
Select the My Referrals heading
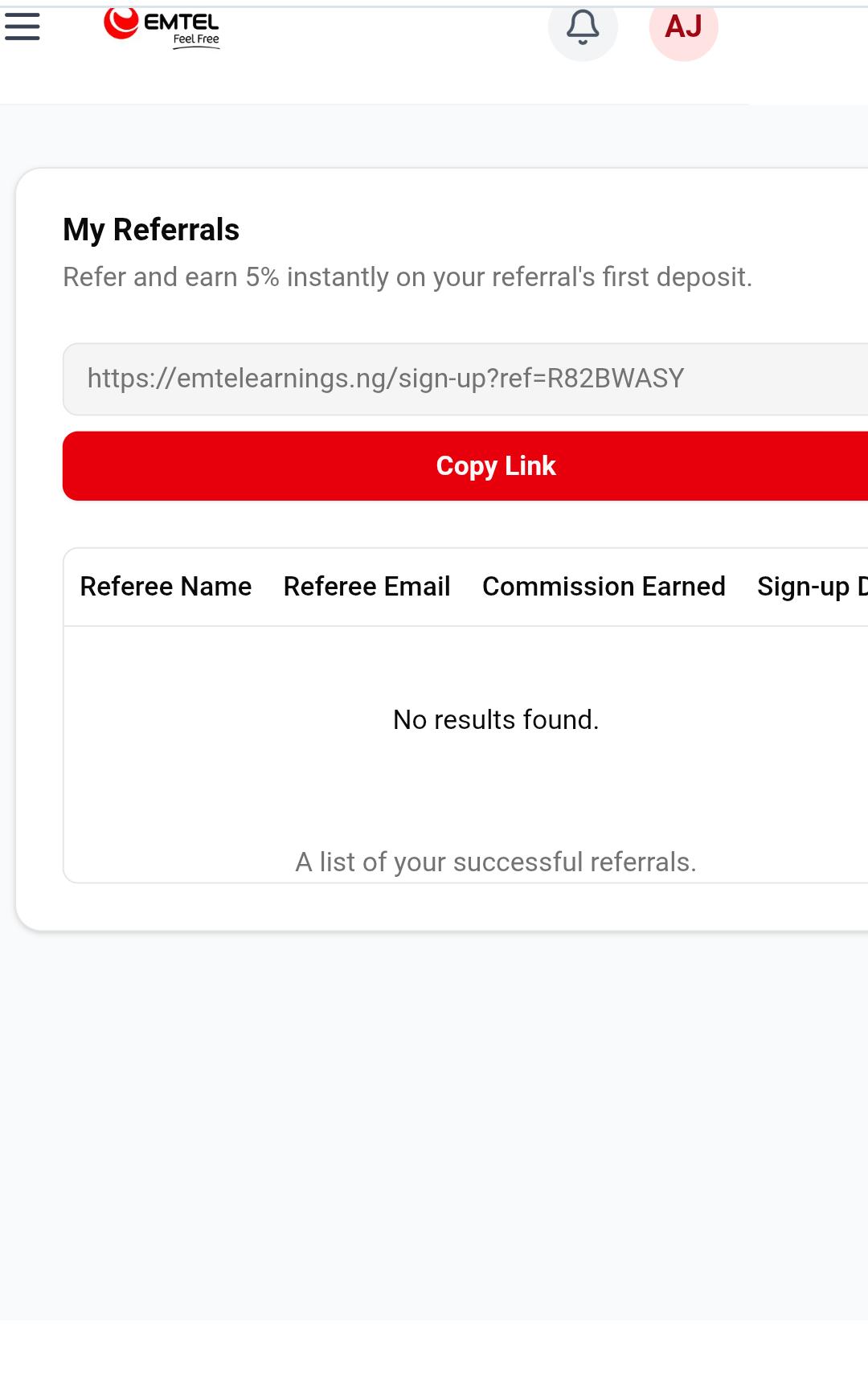click(151, 229)
